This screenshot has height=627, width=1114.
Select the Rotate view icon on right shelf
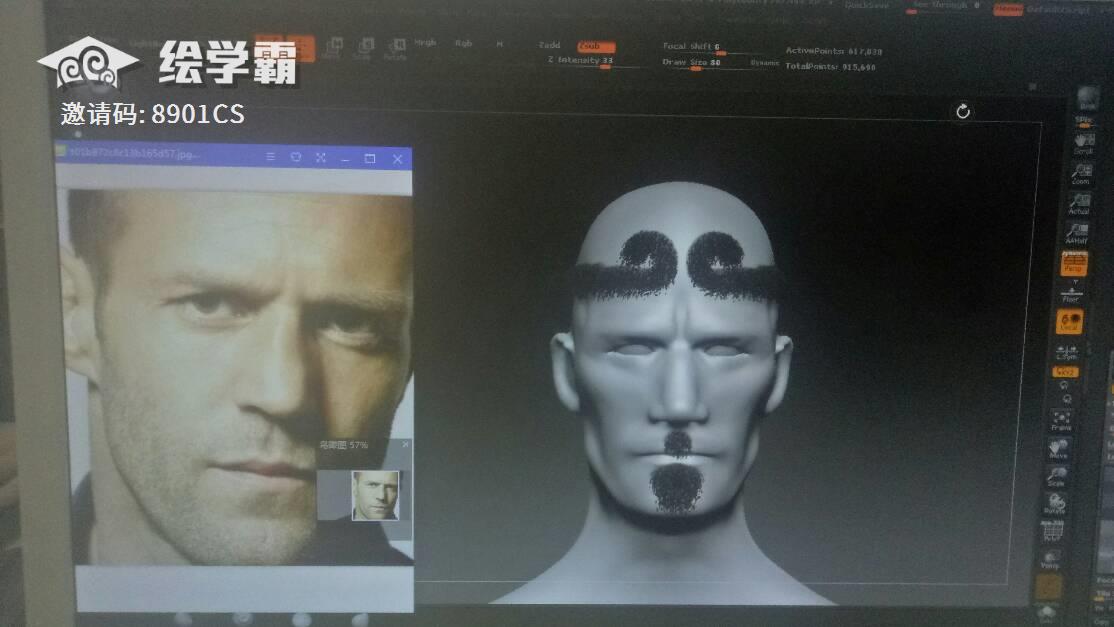point(1054,503)
